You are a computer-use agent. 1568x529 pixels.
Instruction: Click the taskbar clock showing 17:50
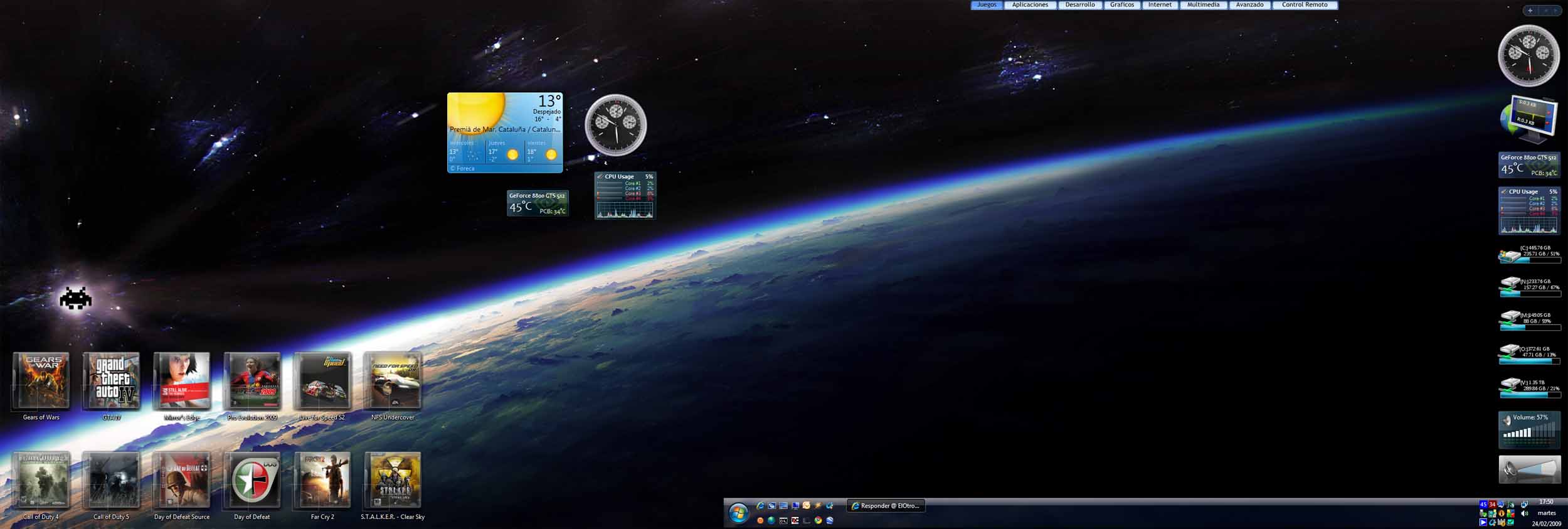point(1547,502)
